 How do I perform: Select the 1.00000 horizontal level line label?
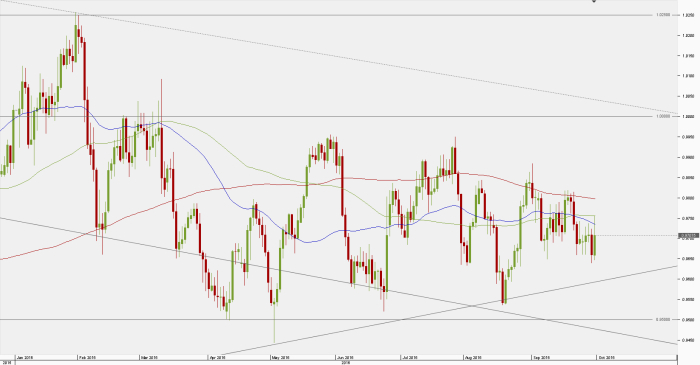point(663,116)
